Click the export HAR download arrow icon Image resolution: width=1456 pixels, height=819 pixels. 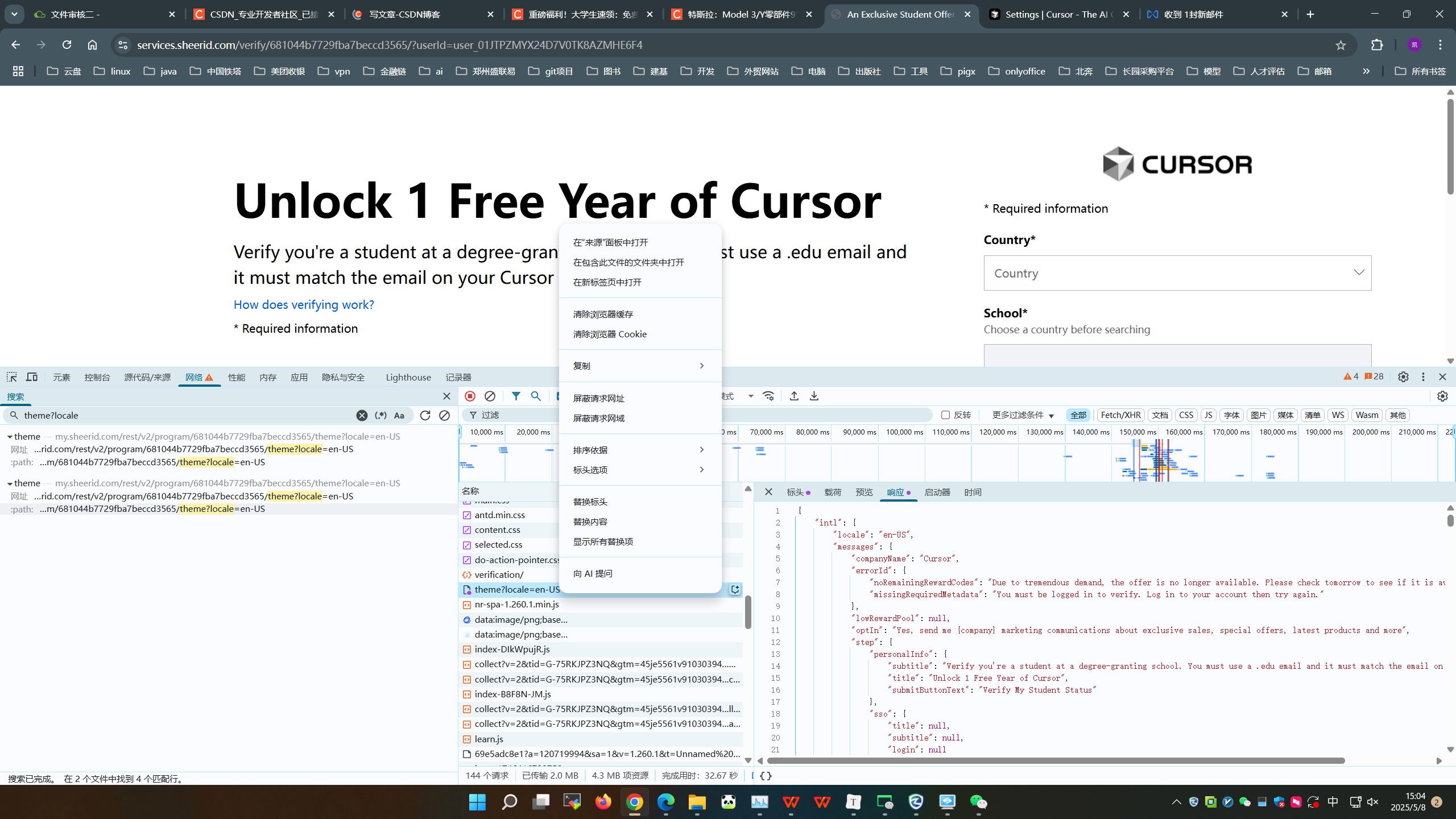point(814,396)
